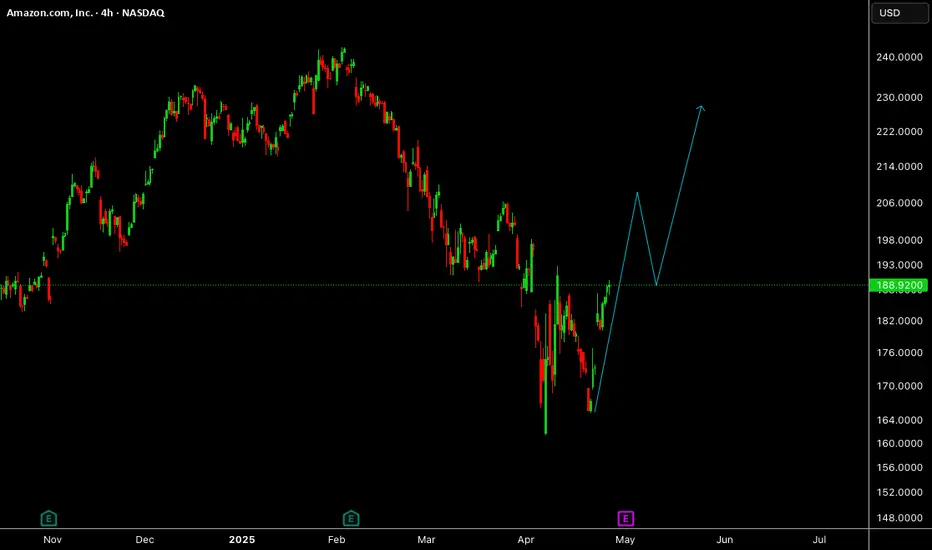This screenshot has width=932, height=550.
Task: Click the 164.0000 price axis label
Action: click(899, 420)
